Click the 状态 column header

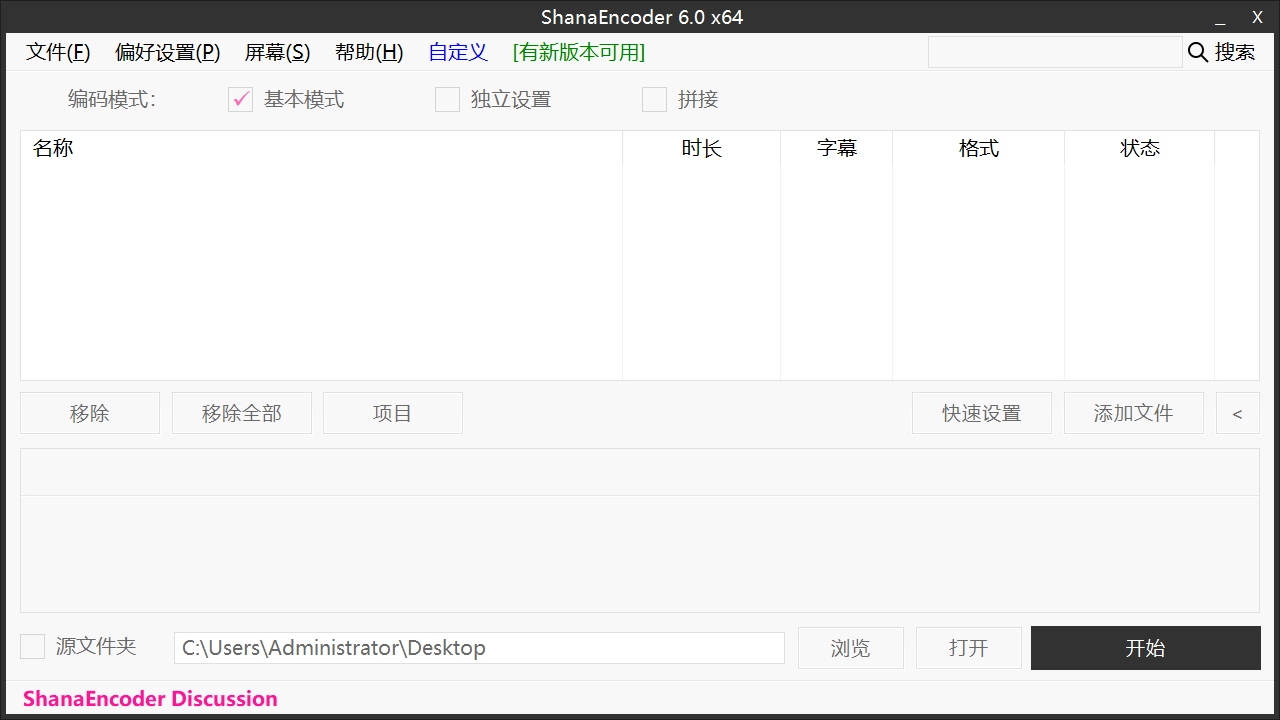tap(1139, 148)
